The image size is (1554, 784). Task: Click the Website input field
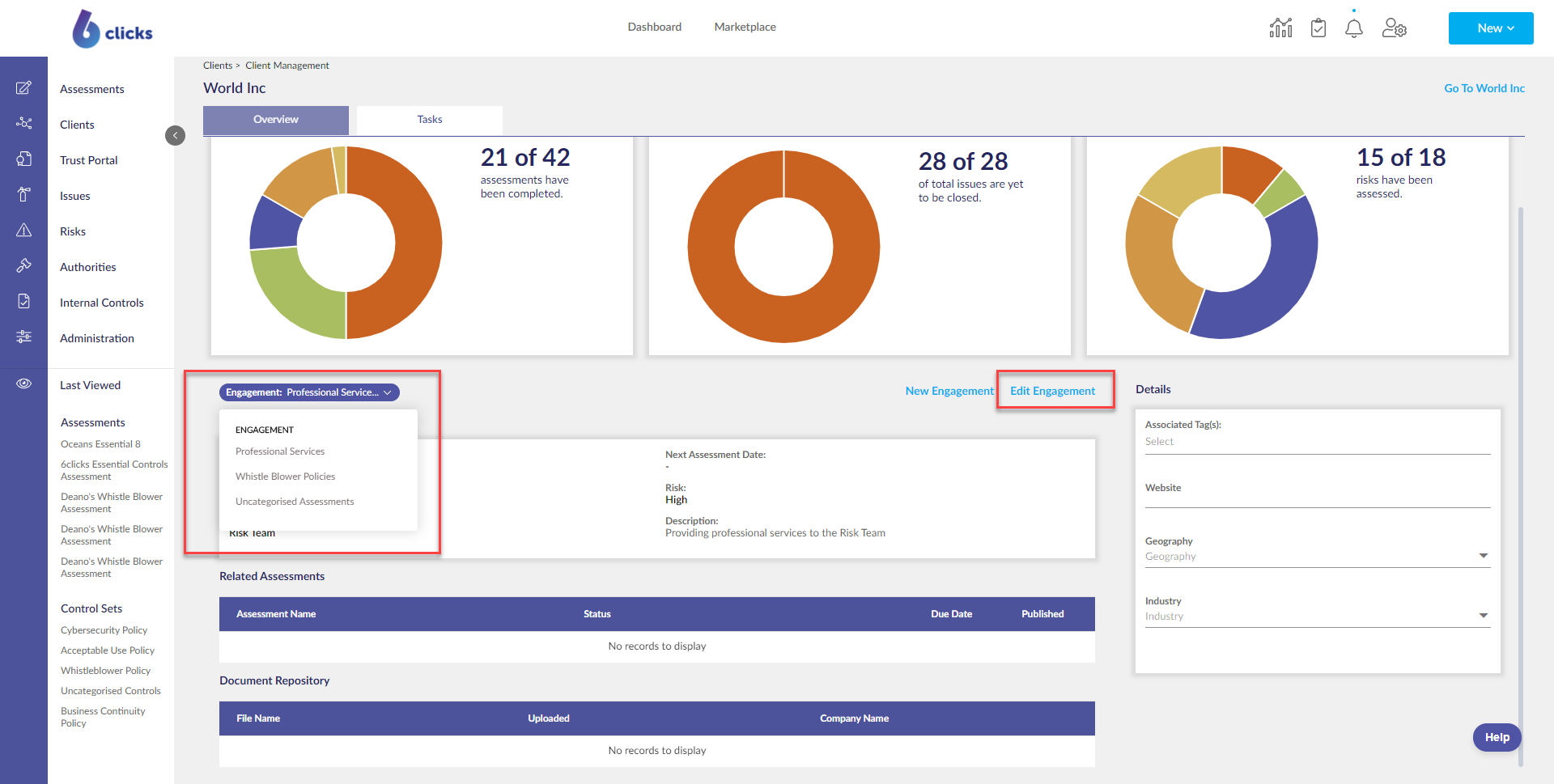pos(1318,501)
